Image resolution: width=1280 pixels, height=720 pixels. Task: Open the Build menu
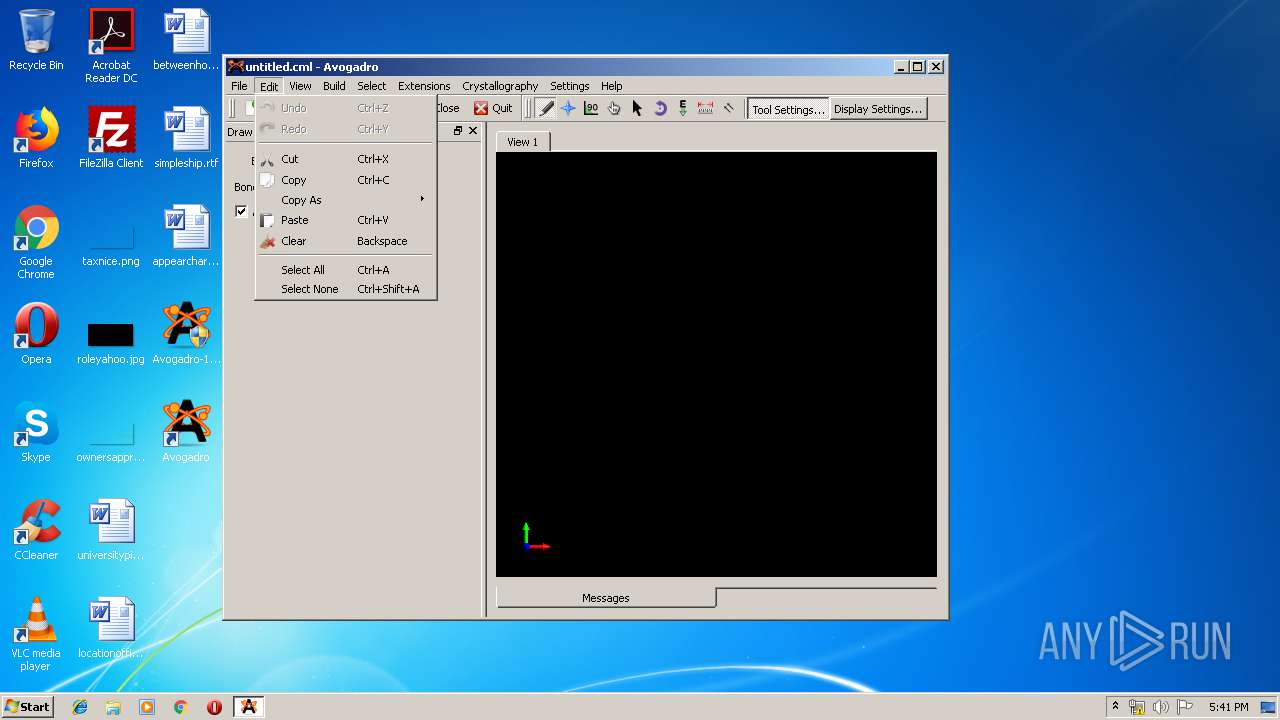334,86
